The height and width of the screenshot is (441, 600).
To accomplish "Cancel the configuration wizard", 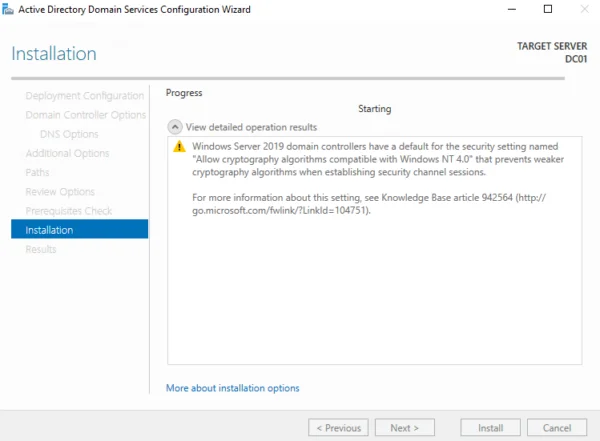I will click(557, 427).
